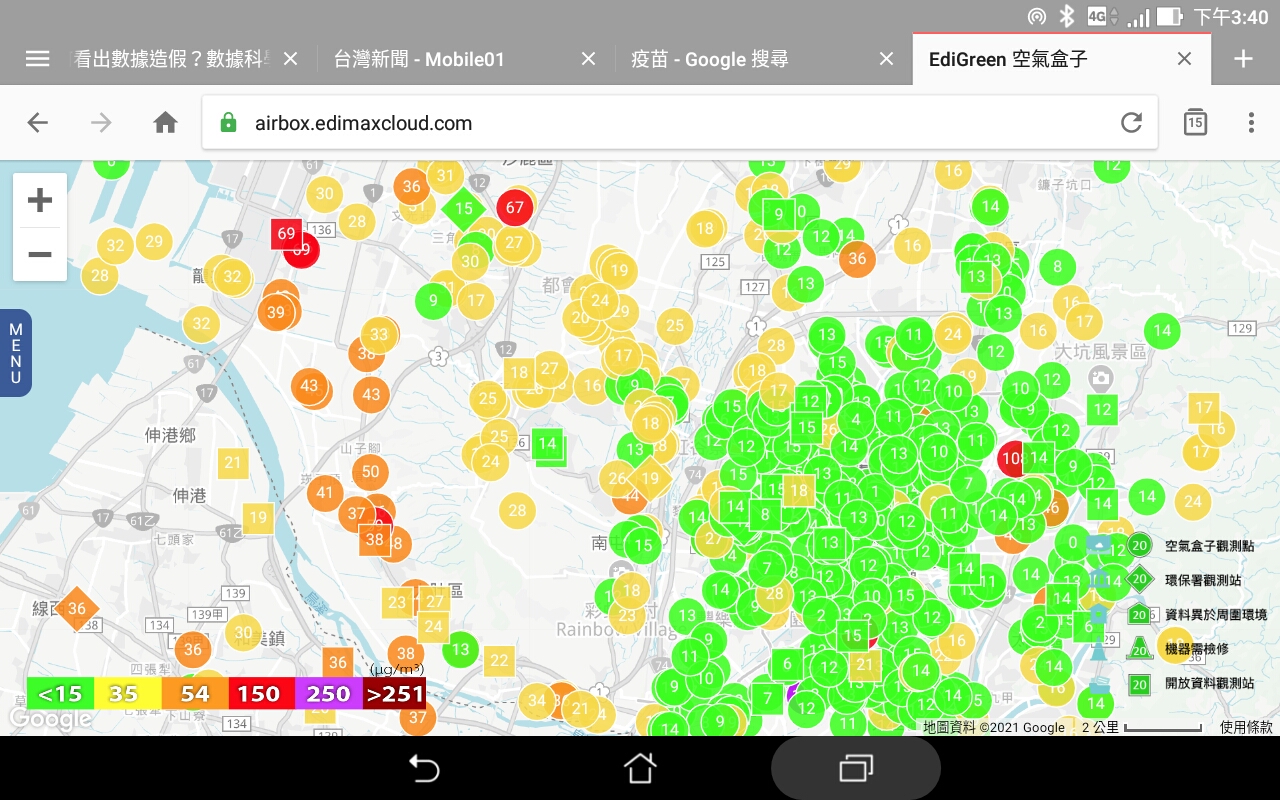Tap the battery status bar icon
The width and height of the screenshot is (1280, 800).
(x=1169, y=16)
